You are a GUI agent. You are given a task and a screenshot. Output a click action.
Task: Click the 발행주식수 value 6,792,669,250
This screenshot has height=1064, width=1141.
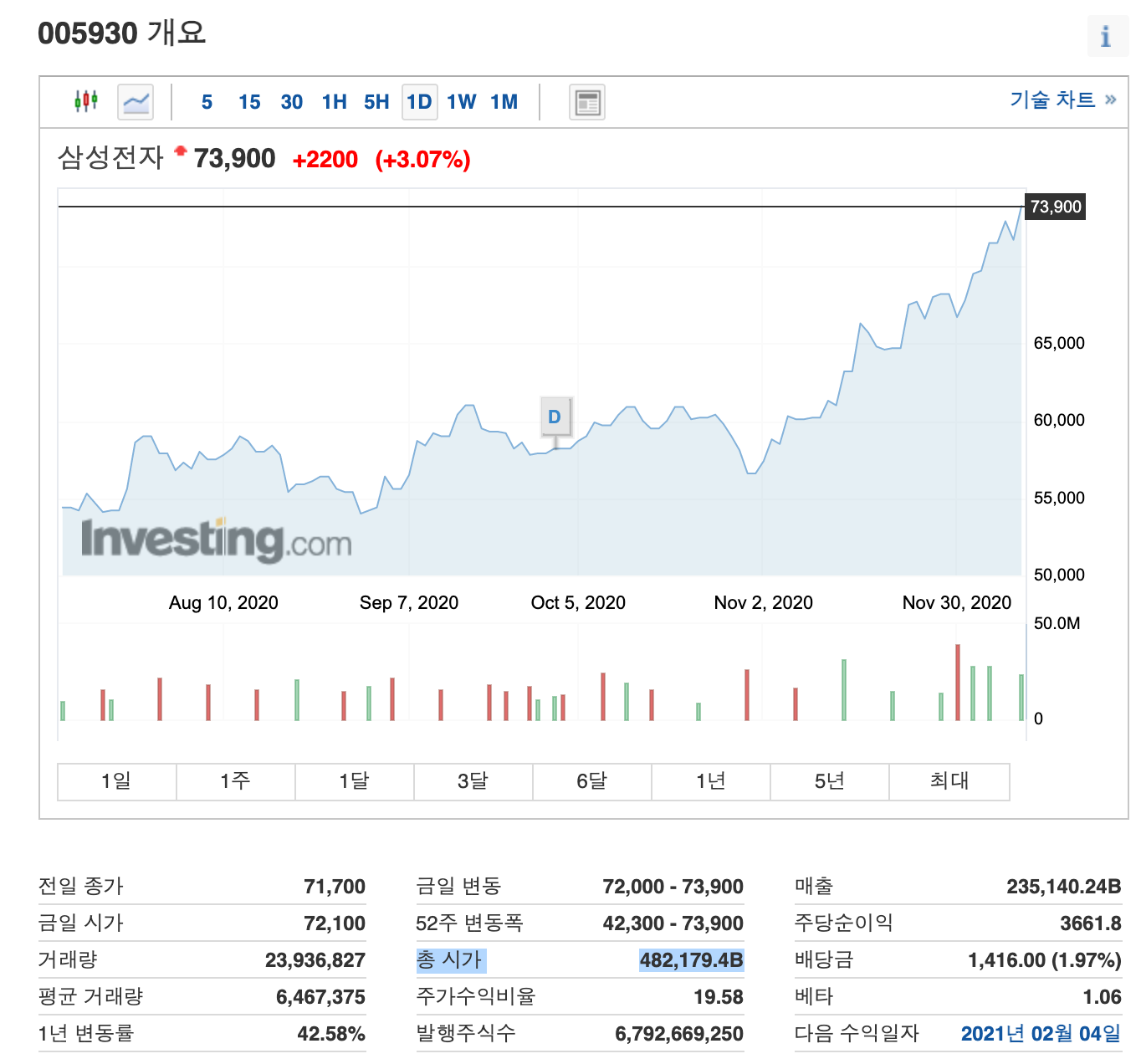tap(679, 1034)
